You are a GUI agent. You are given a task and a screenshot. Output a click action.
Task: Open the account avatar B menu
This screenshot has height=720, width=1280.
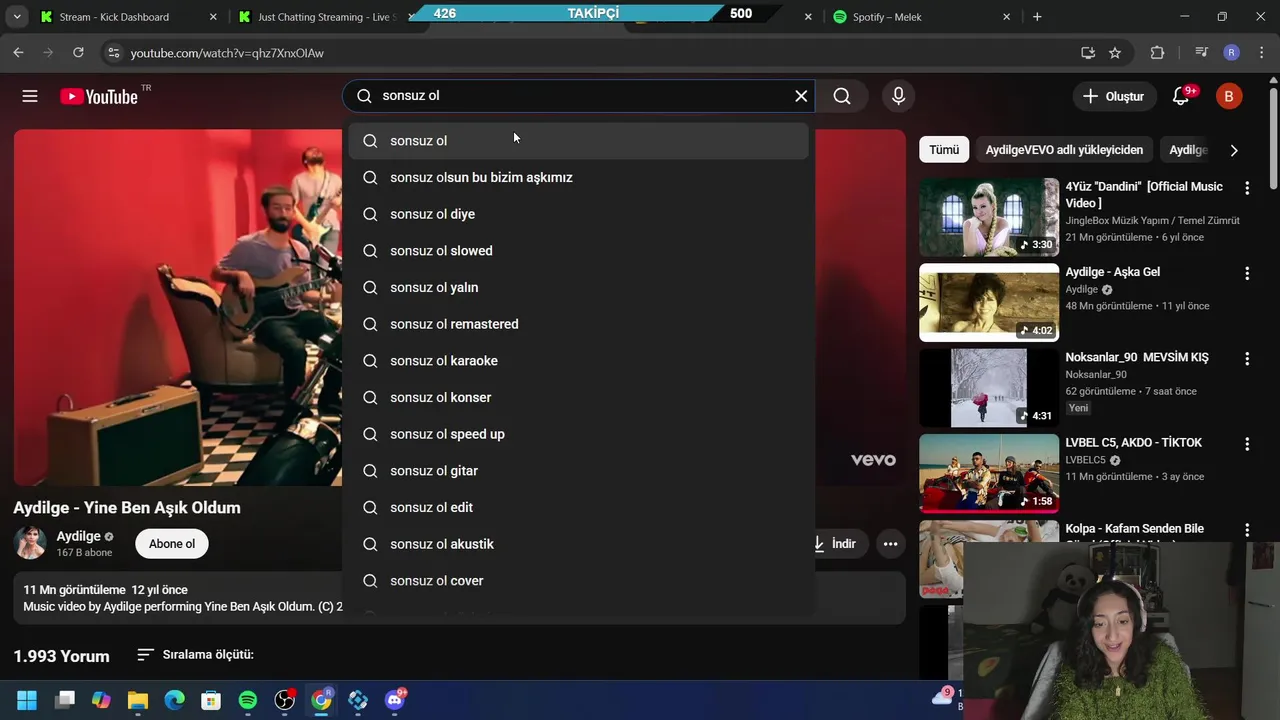pos(1228,96)
